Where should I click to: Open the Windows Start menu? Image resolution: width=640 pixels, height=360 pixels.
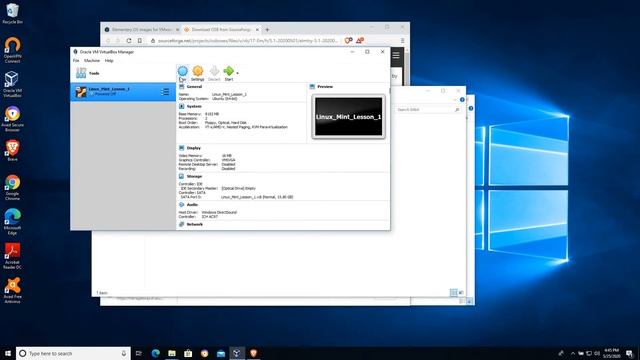8,353
